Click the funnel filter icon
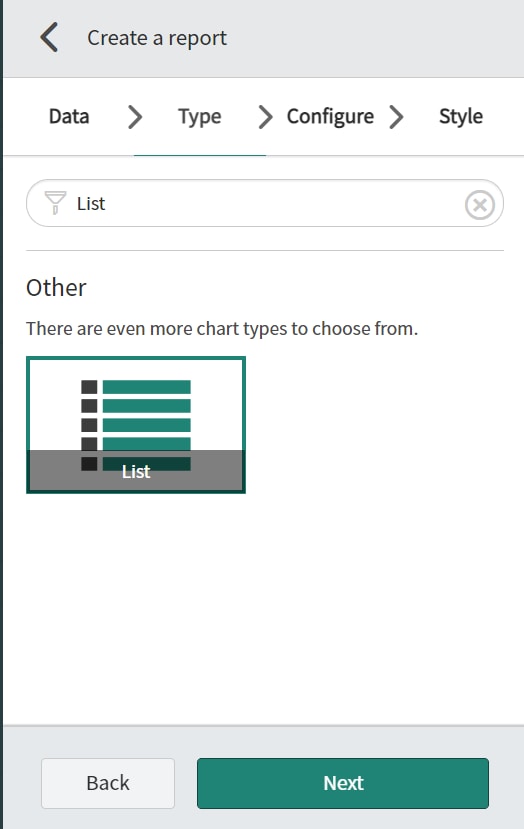 (x=55, y=203)
